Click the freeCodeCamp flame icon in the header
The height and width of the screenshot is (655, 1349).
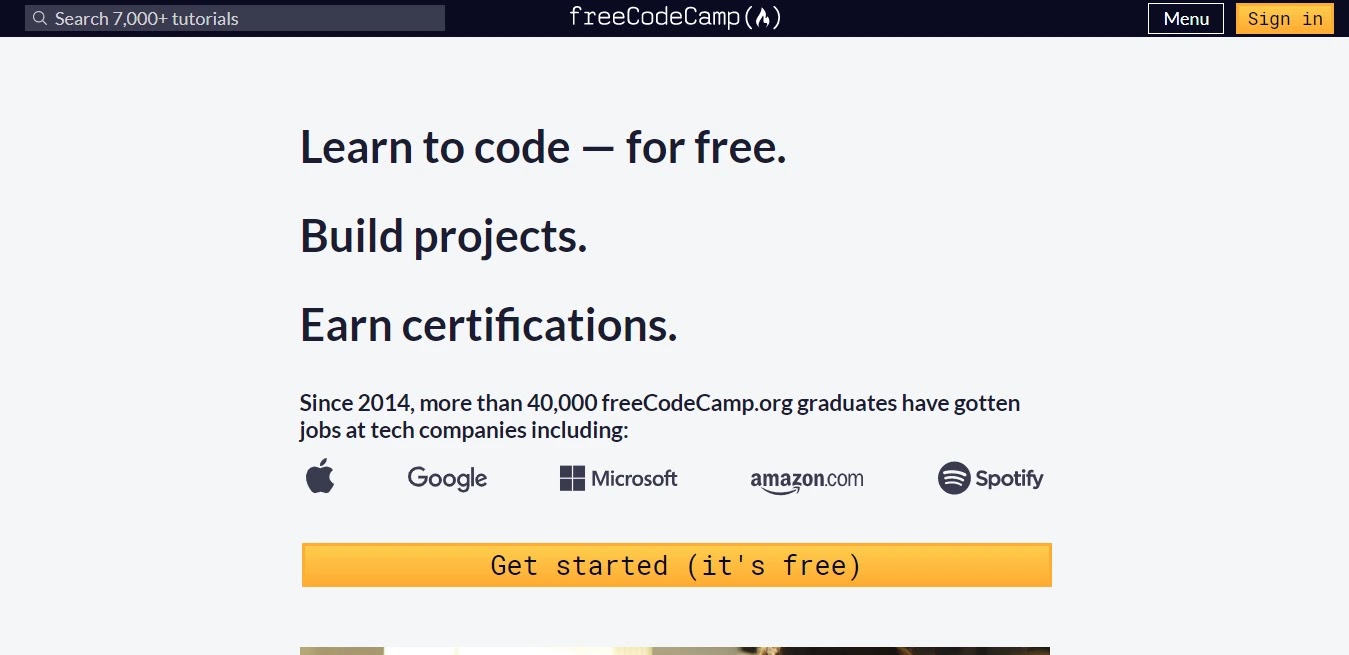pyautogui.click(x=762, y=17)
